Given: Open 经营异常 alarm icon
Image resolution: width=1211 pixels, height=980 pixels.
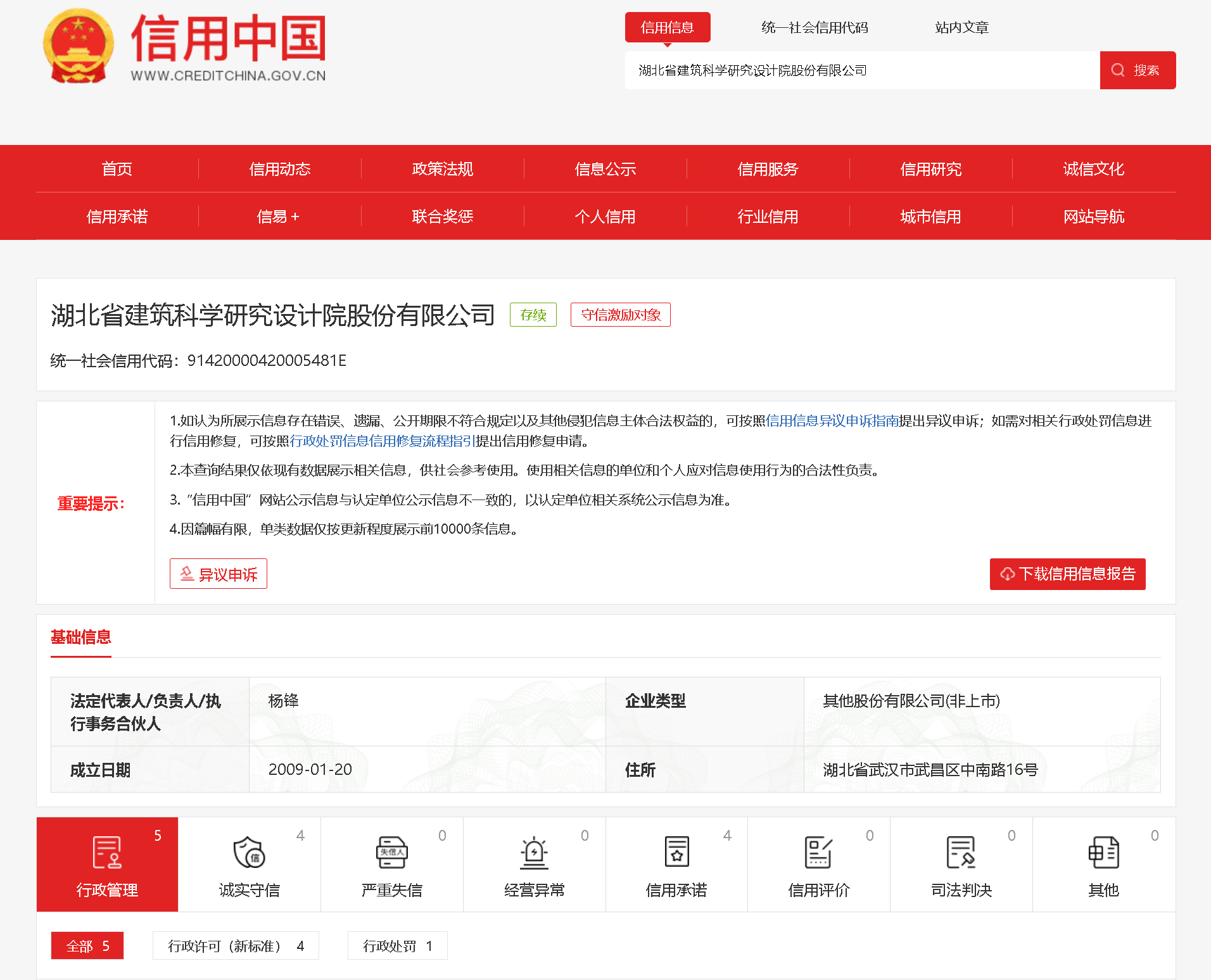Looking at the screenshot, I should pyautogui.click(x=535, y=852).
